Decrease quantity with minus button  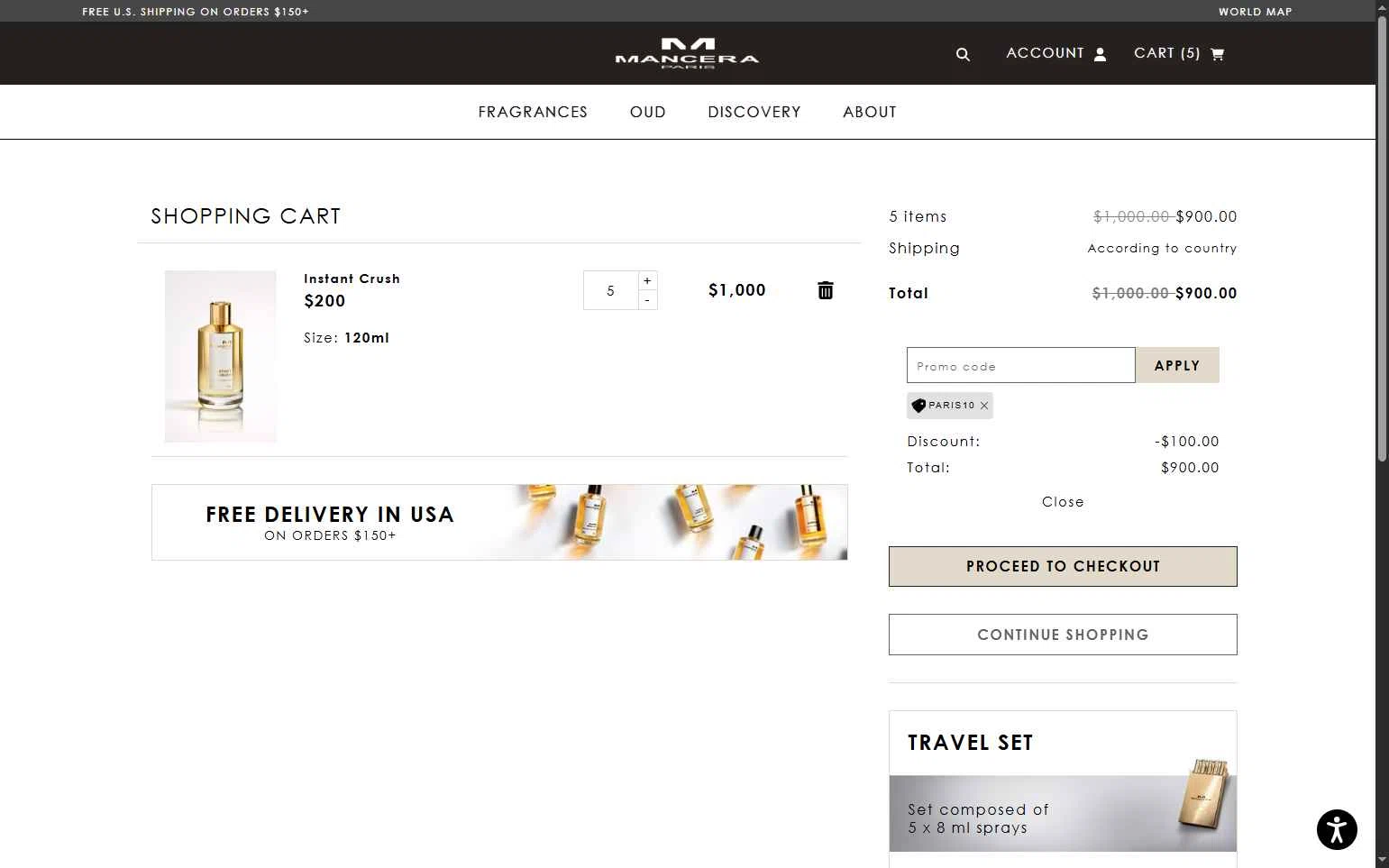pyautogui.click(x=647, y=300)
